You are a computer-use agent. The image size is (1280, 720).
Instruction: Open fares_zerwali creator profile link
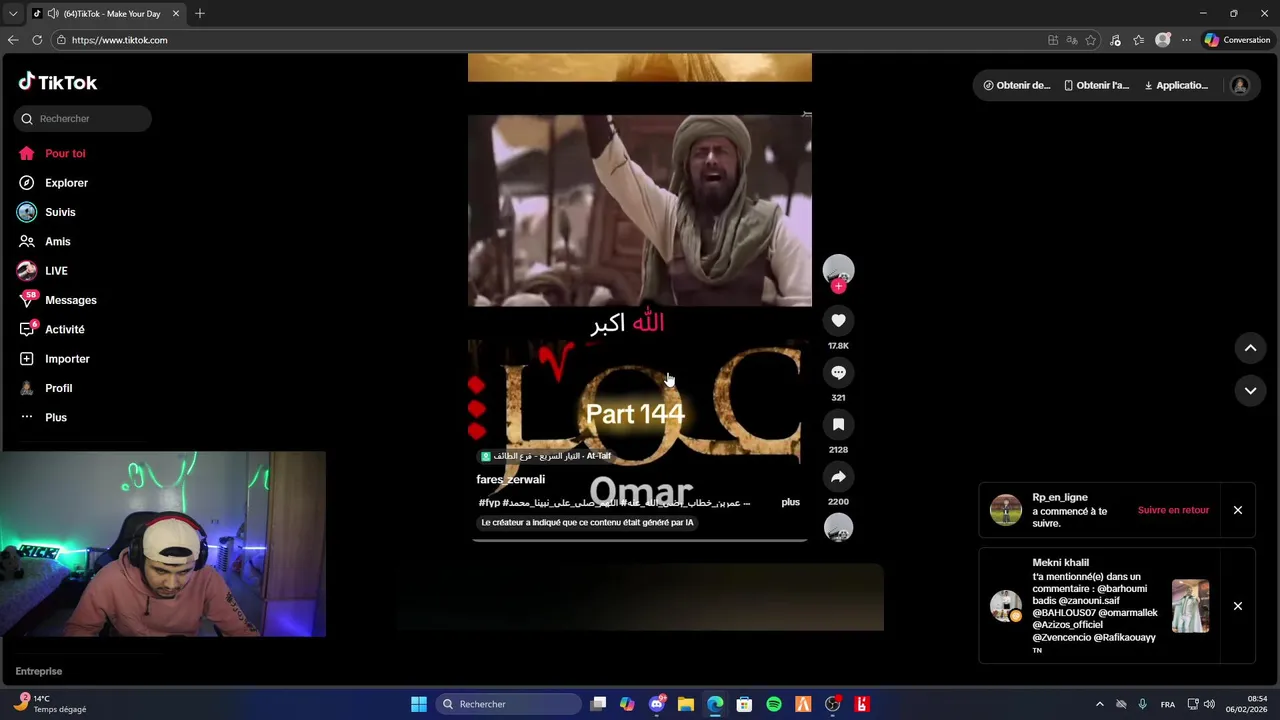(x=511, y=480)
